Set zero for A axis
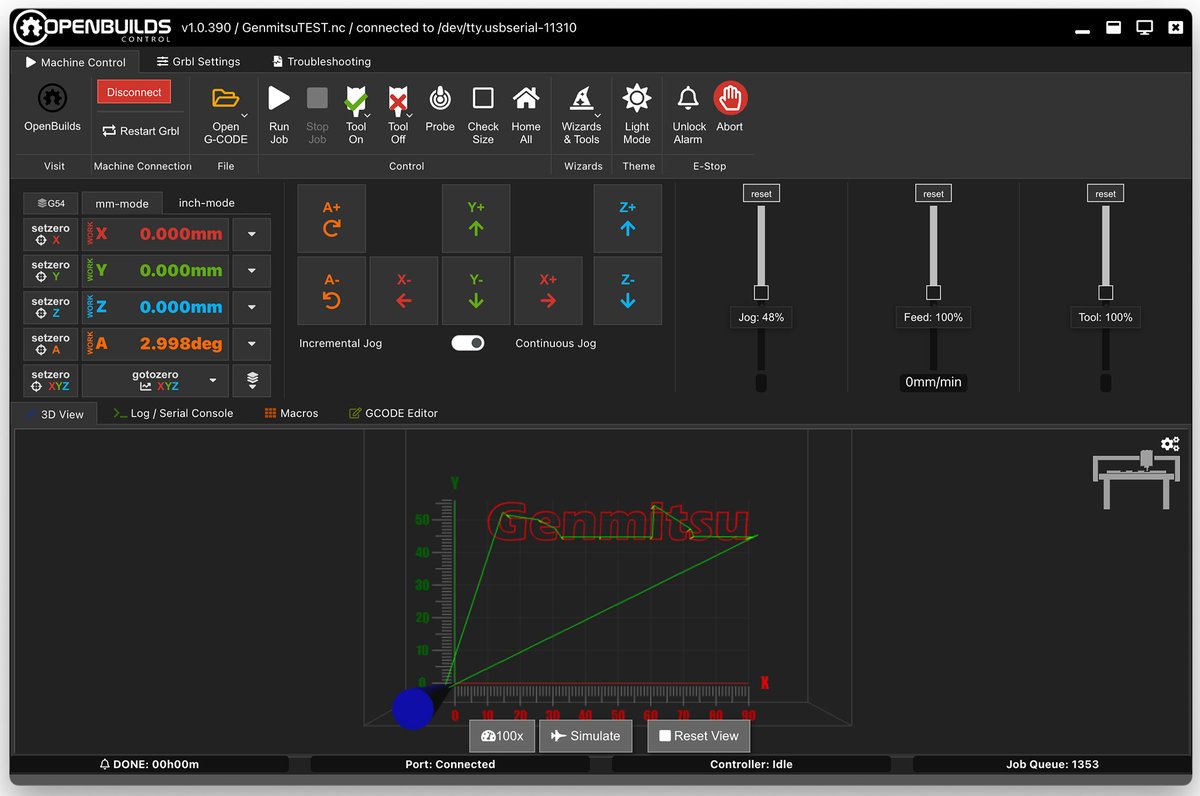 click(x=50, y=344)
